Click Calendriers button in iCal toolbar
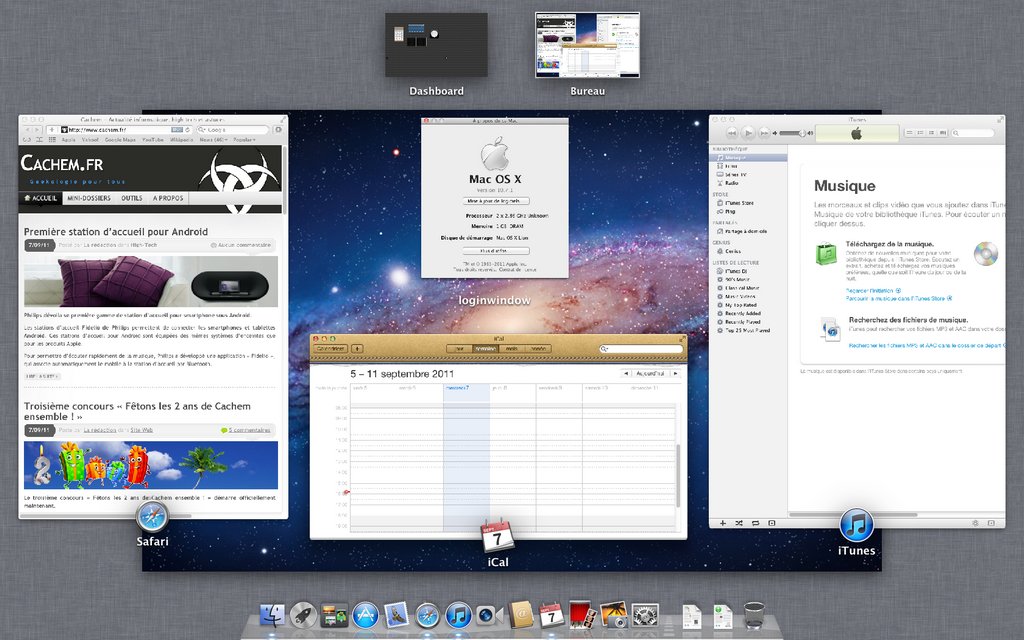1024x640 pixels. click(x=330, y=349)
